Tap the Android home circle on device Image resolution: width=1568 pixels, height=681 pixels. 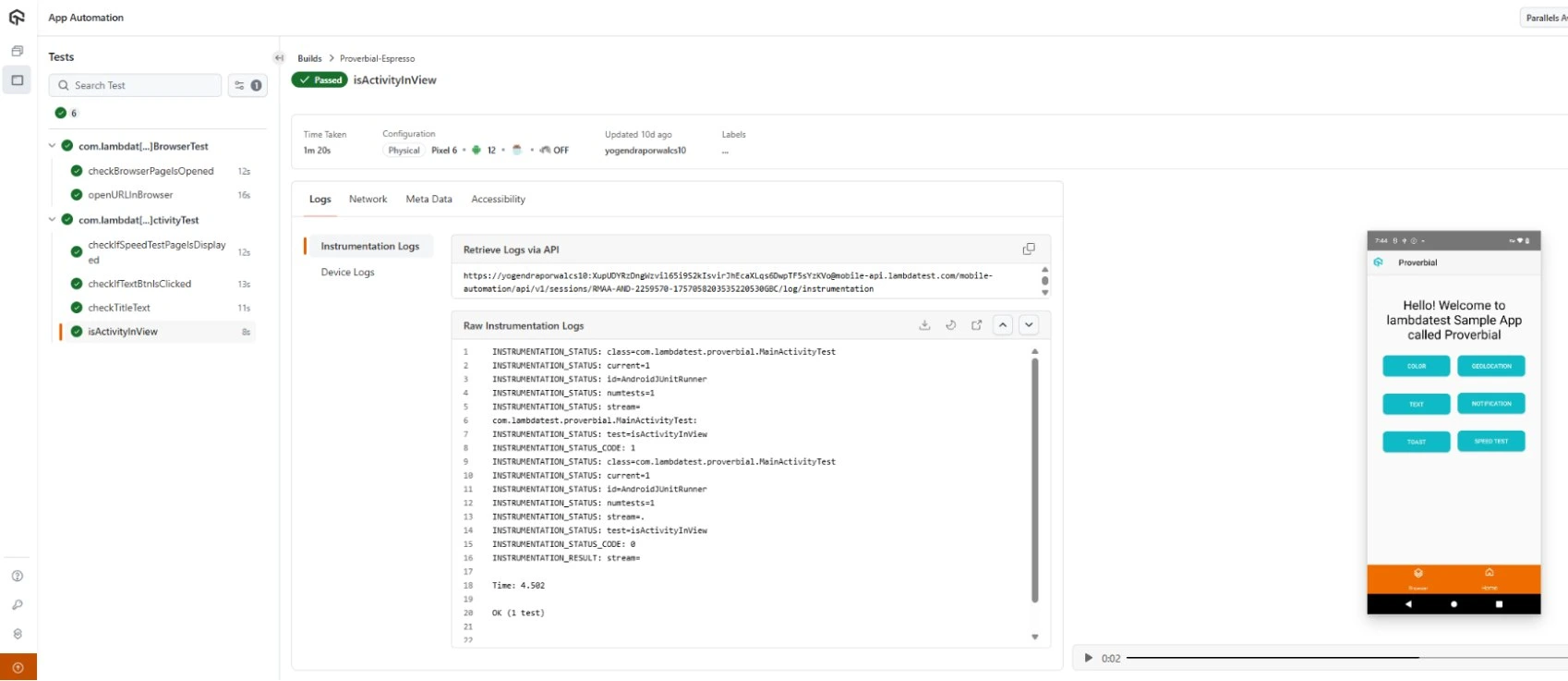[1453, 604]
